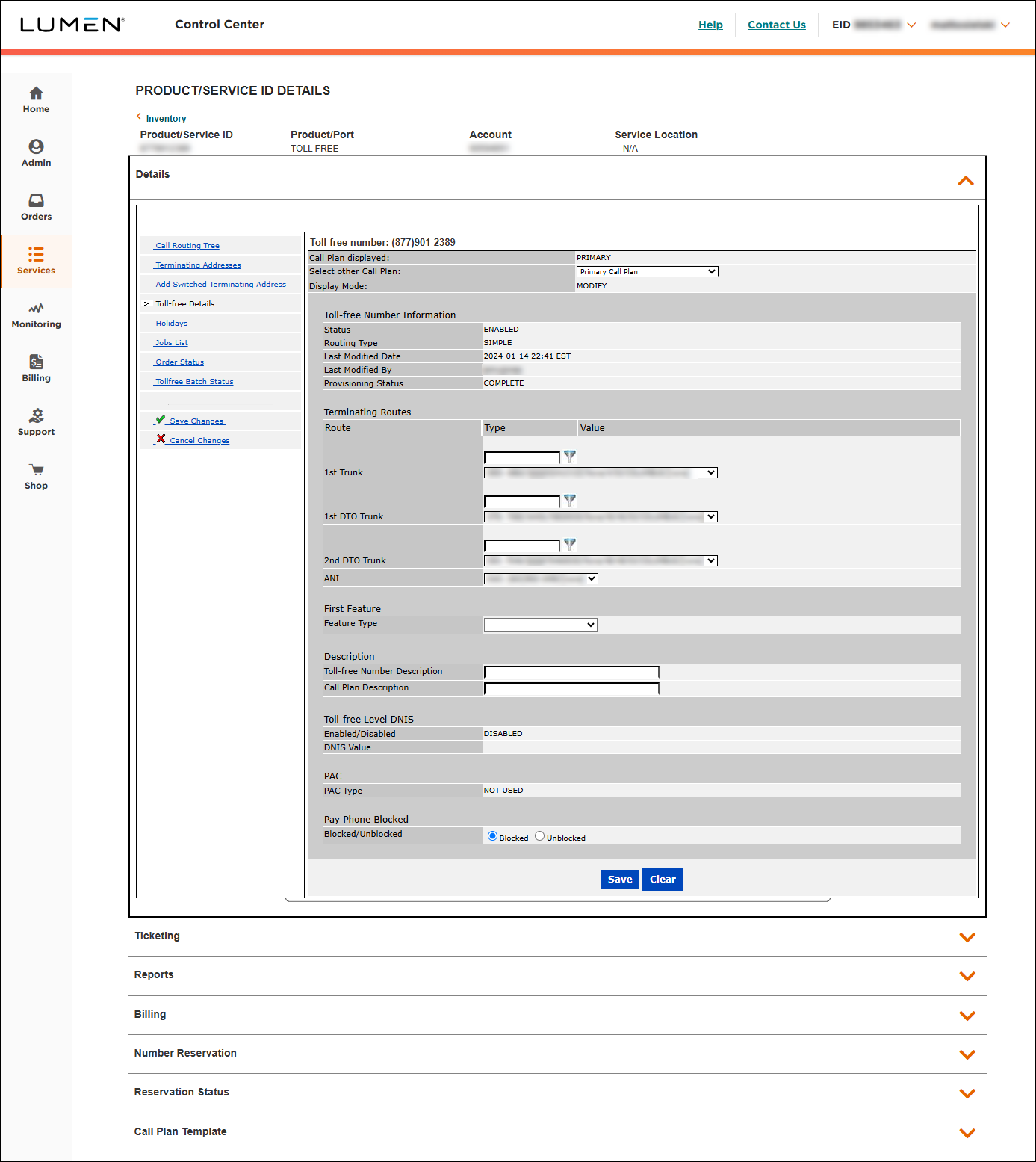Open the Select other Call Plan dropdown
This screenshot has width=1036, height=1162.
646,271
